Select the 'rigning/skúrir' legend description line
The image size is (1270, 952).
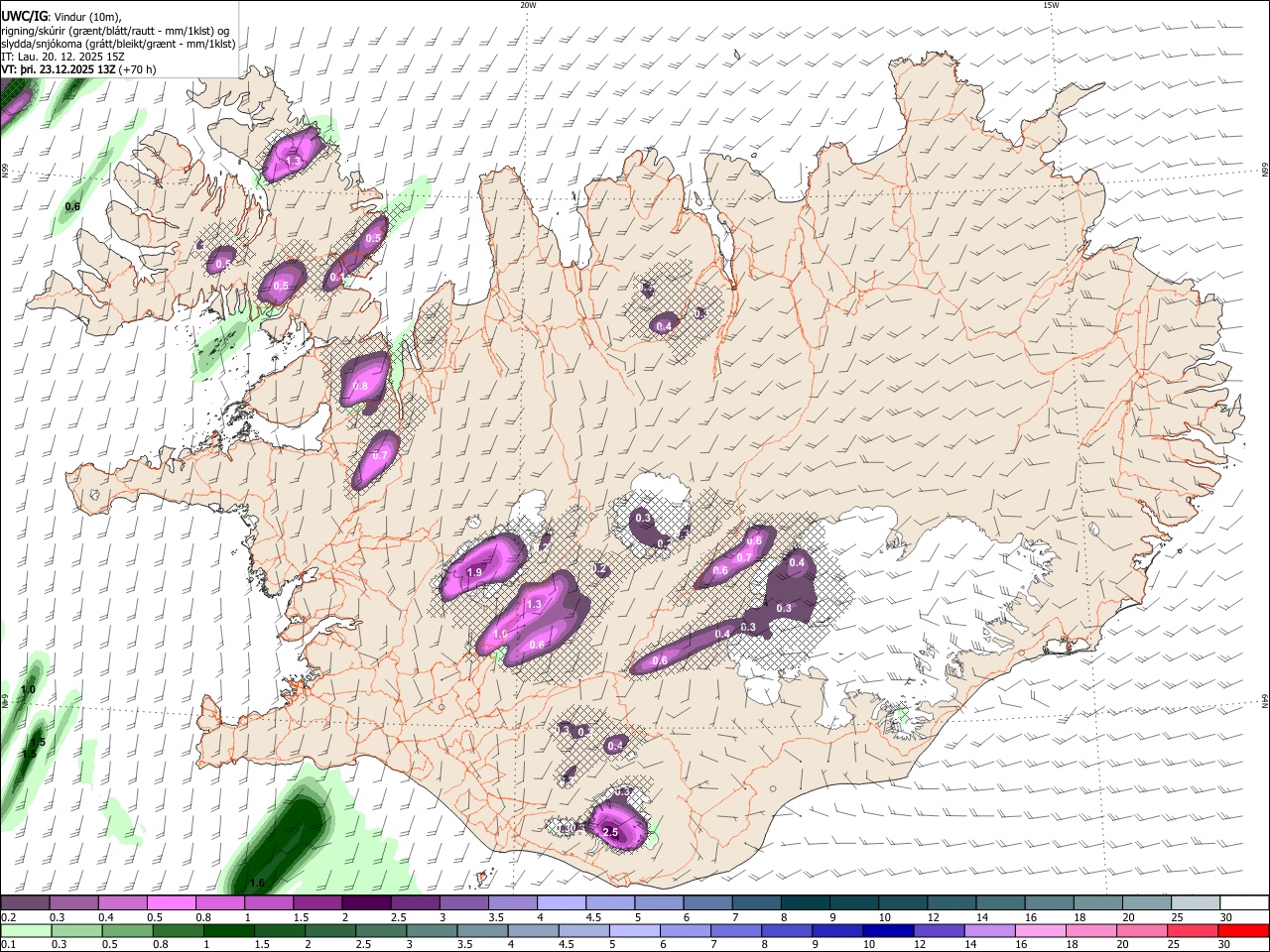tap(115, 31)
